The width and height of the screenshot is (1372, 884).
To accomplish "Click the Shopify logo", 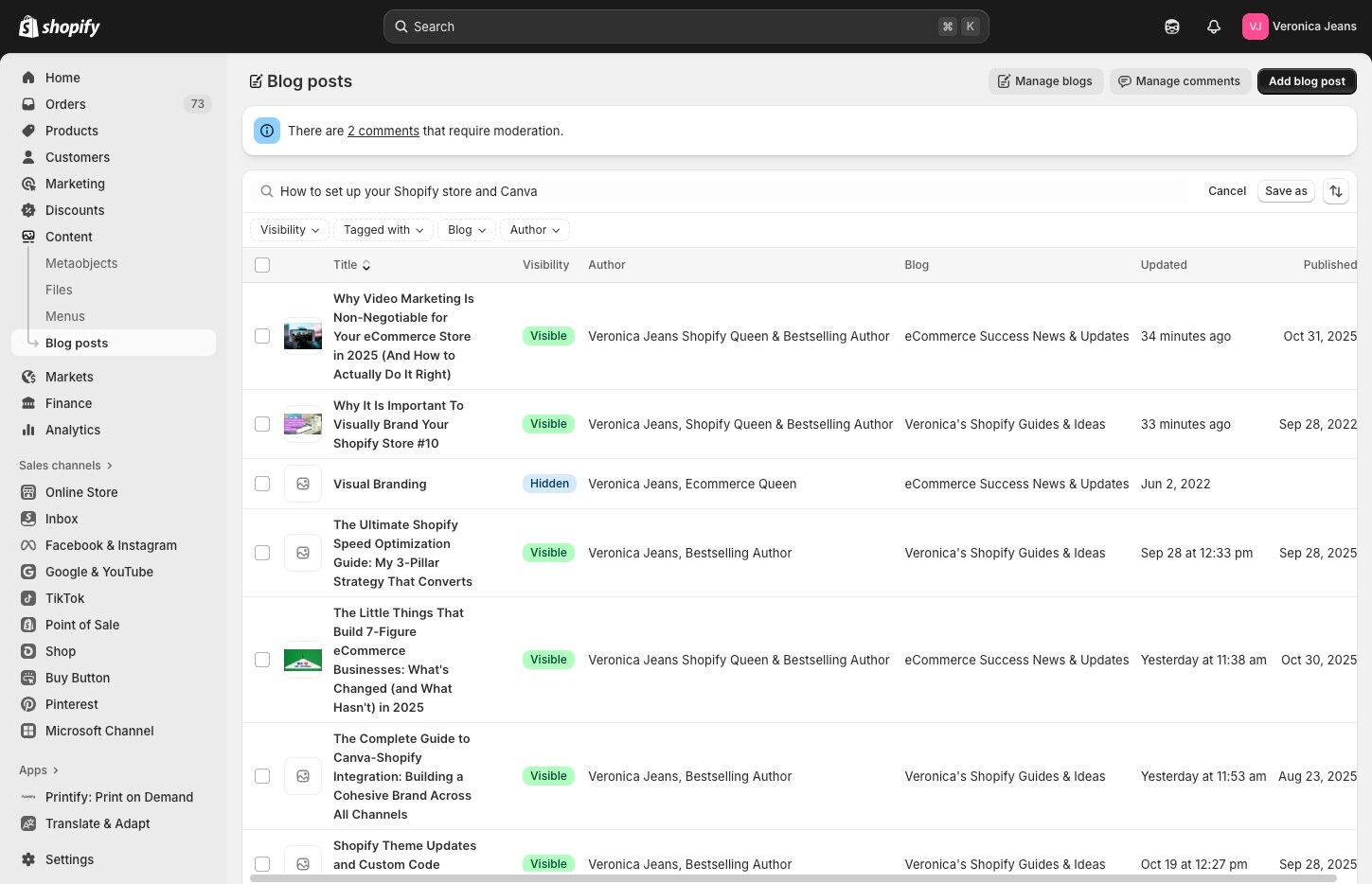I will click(60, 27).
